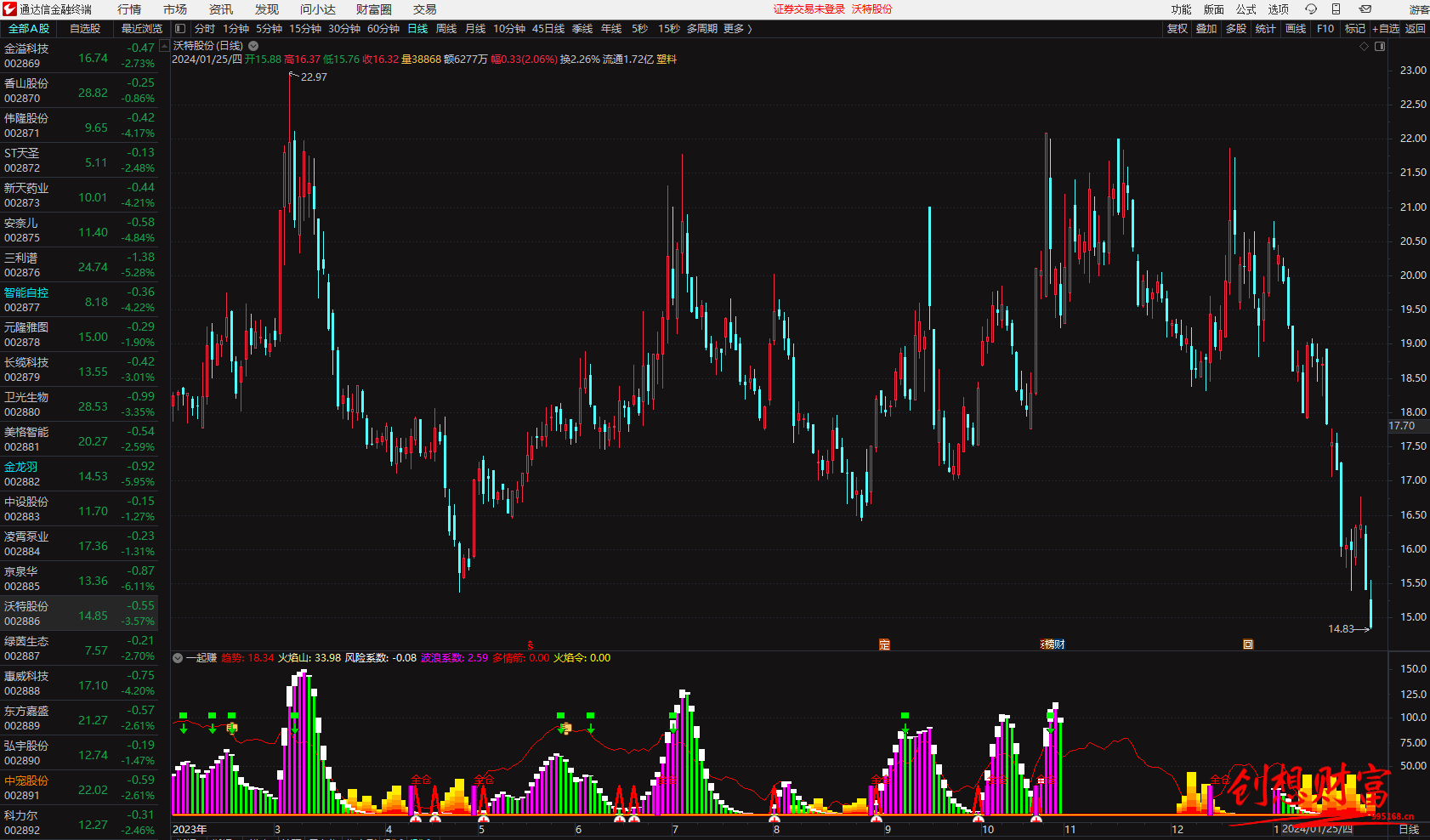Open the 交易 menu
The width and height of the screenshot is (1430, 840).
pyautogui.click(x=425, y=9)
